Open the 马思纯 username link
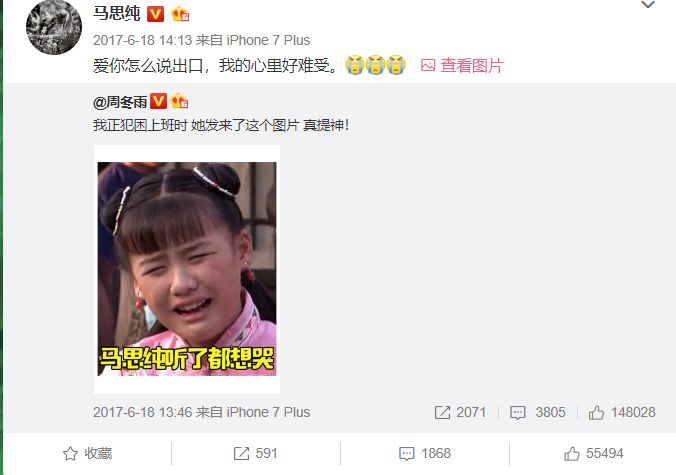Screen dimensions: 676x475 pos(116,13)
